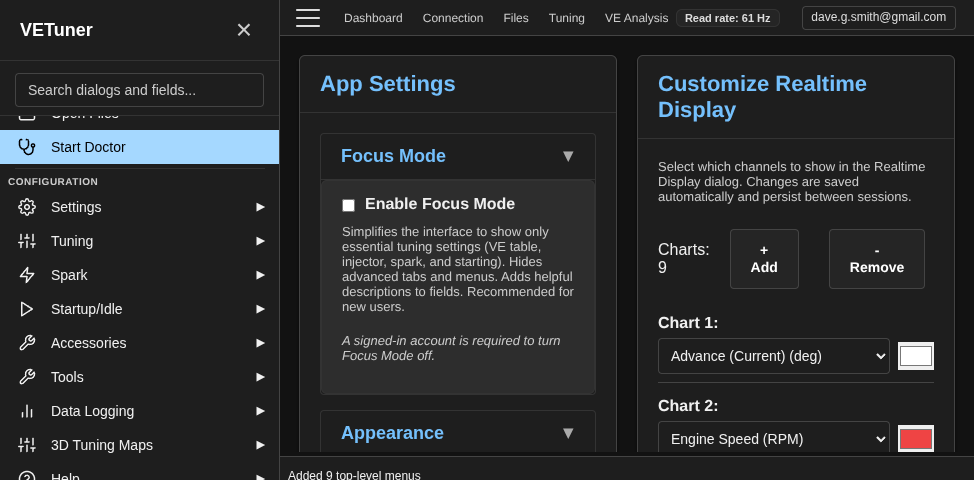Pick the red color swatch for Chart 2
Image resolution: width=974 pixels, height=480 pixels.
point(916,439)
